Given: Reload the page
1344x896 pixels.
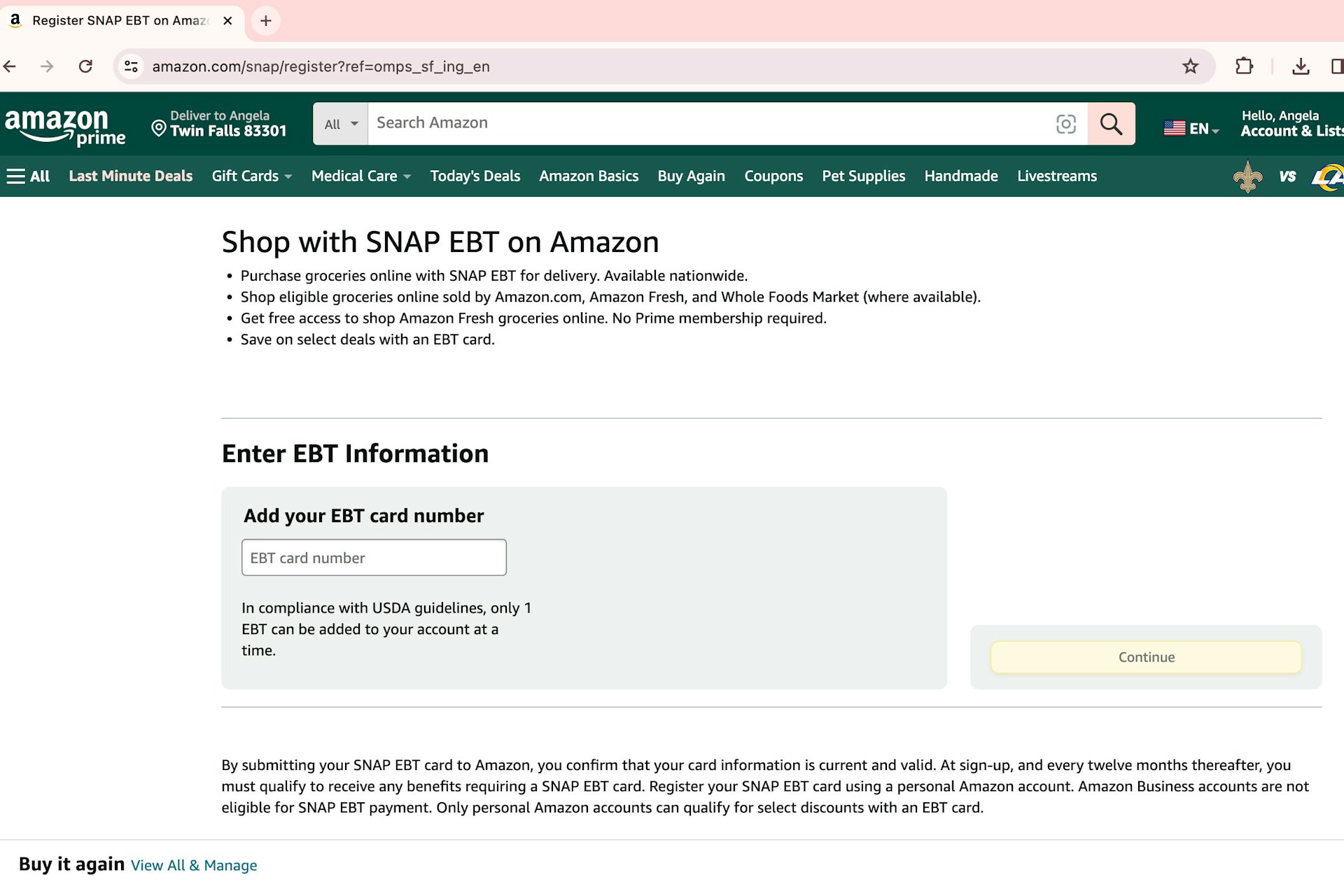Looking at the screenshot, I should tap(85, 66).
